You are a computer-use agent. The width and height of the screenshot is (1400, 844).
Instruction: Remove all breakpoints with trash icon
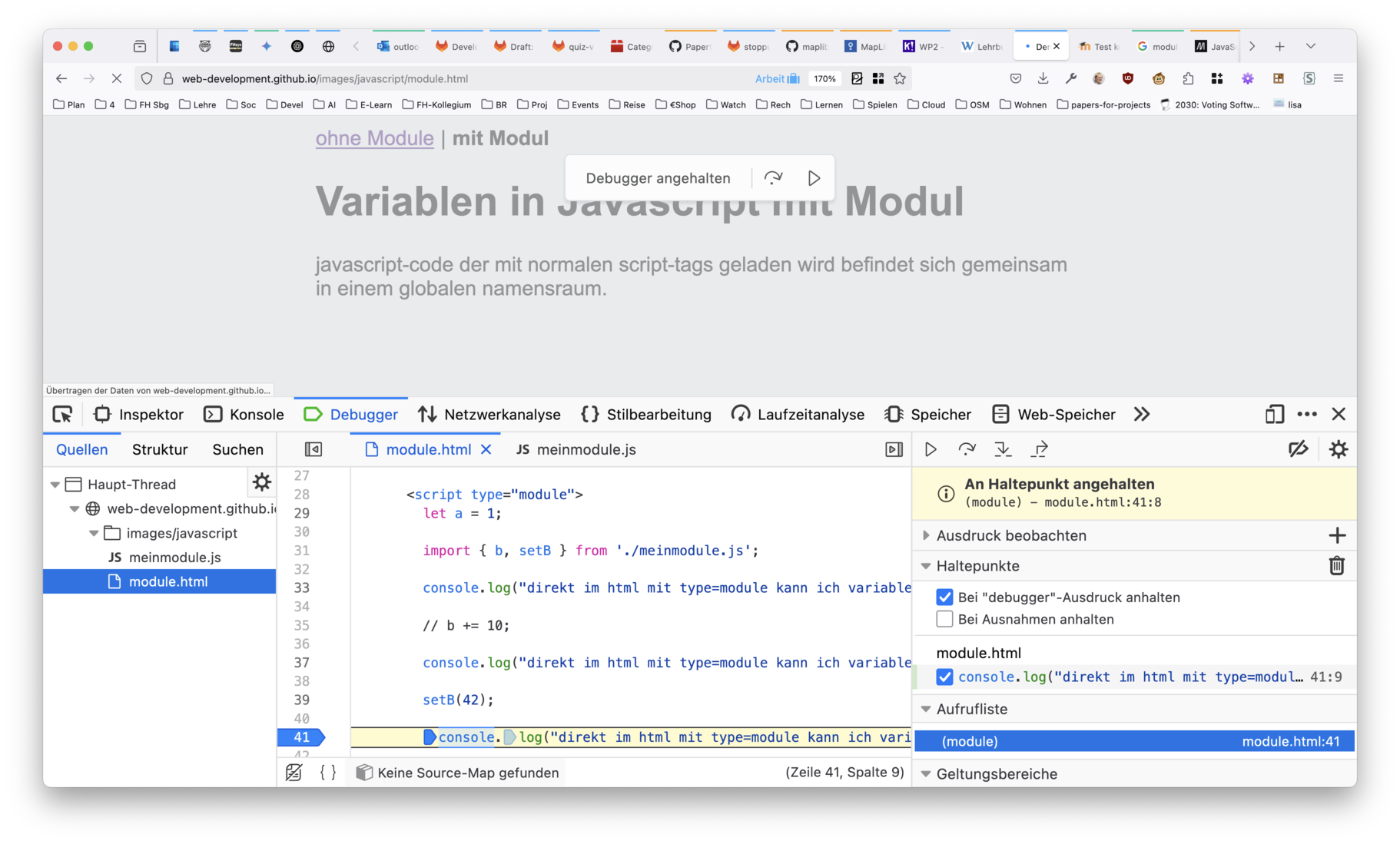pos(1337,566)
